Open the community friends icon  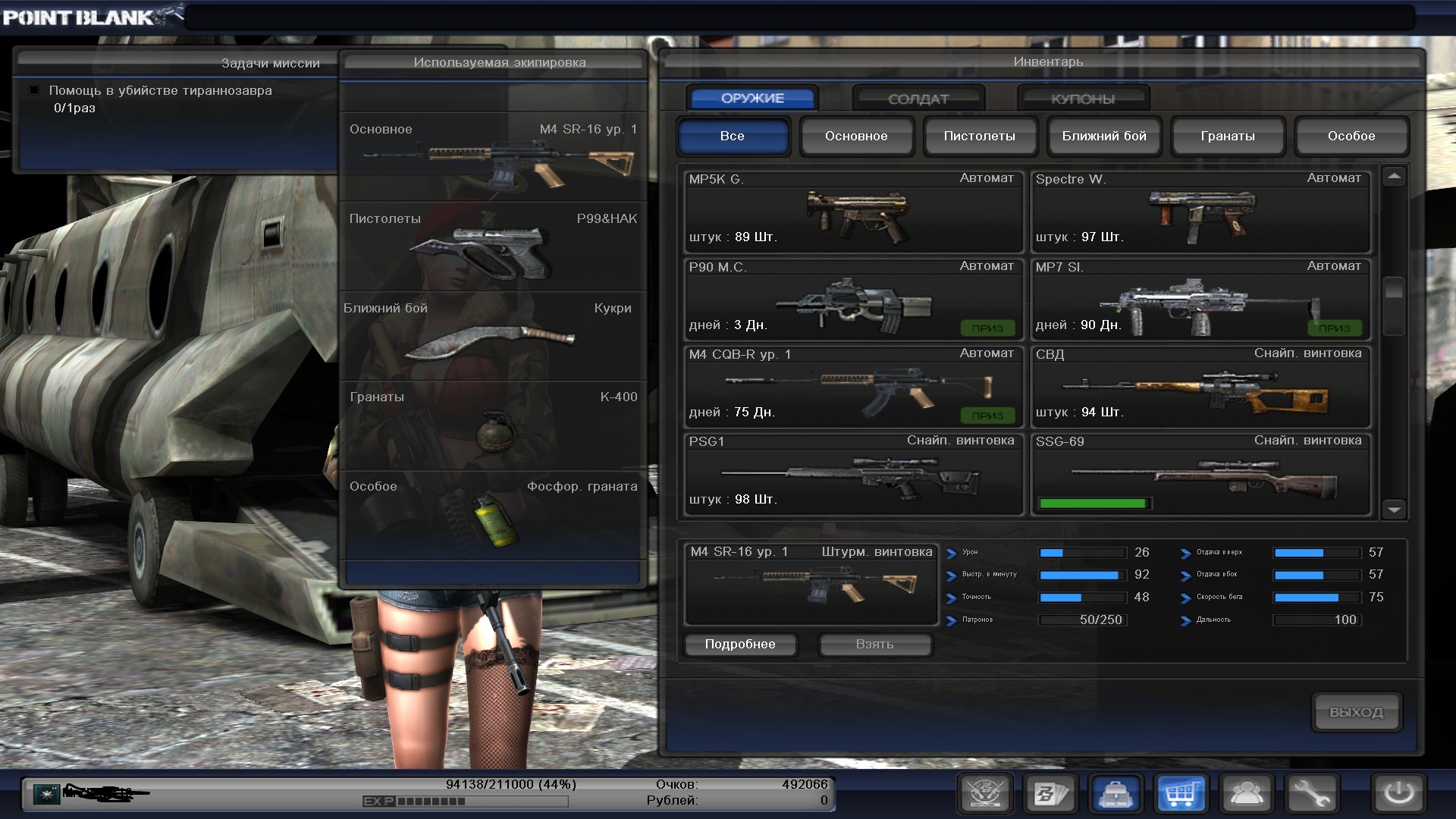(1247, 794)
